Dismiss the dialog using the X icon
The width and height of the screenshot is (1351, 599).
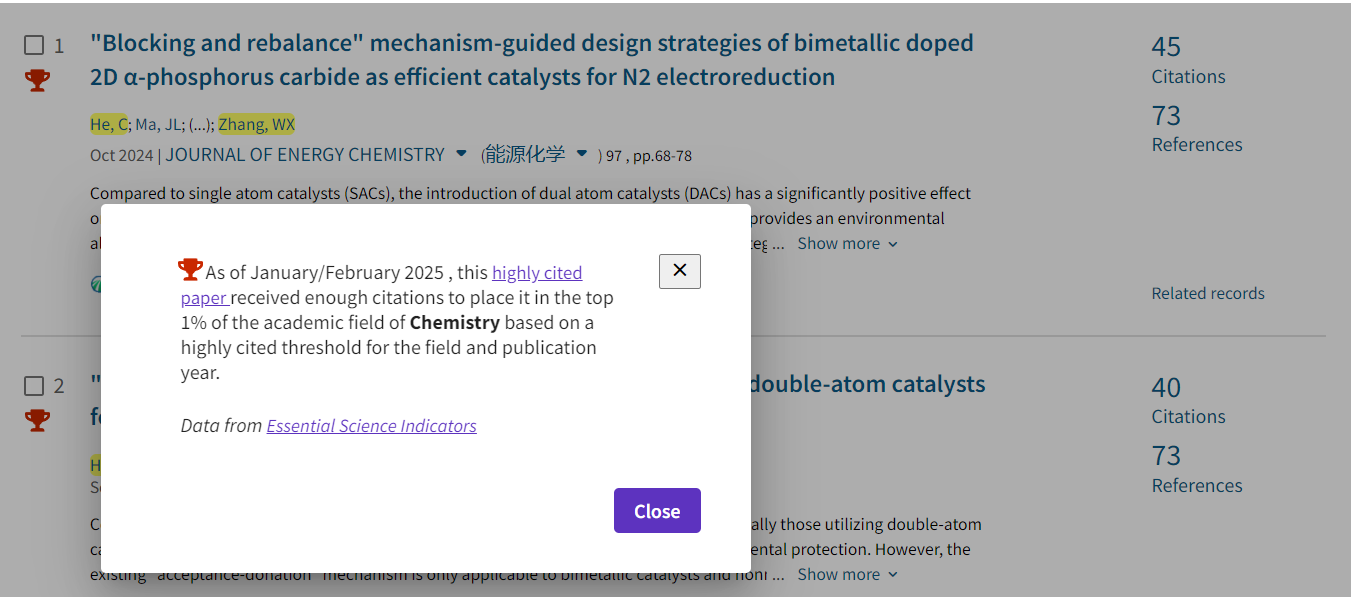point(679,271)
